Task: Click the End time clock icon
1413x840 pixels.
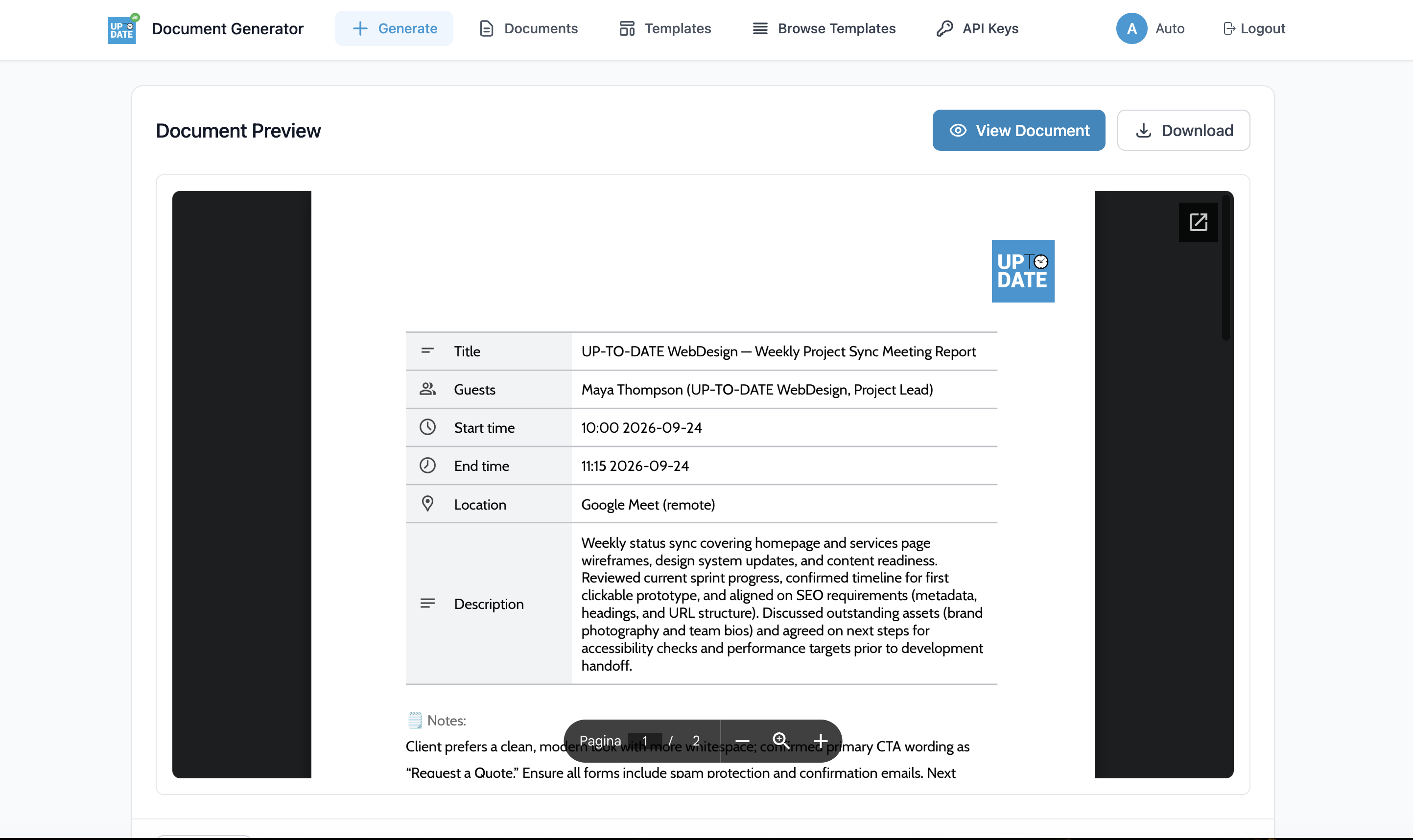Action: 427,466
